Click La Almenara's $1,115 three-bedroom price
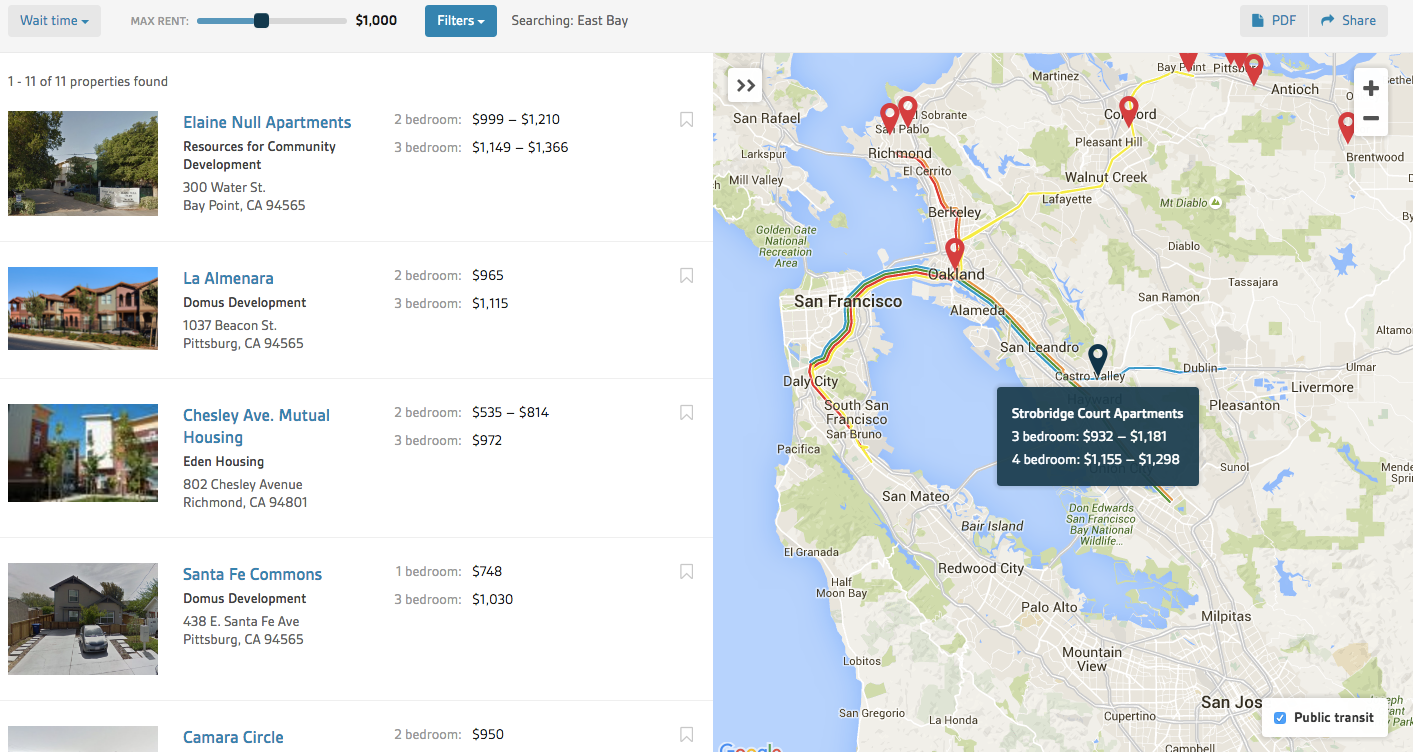The width and height of the screenshot is (1413, 752). pos(490,304)
